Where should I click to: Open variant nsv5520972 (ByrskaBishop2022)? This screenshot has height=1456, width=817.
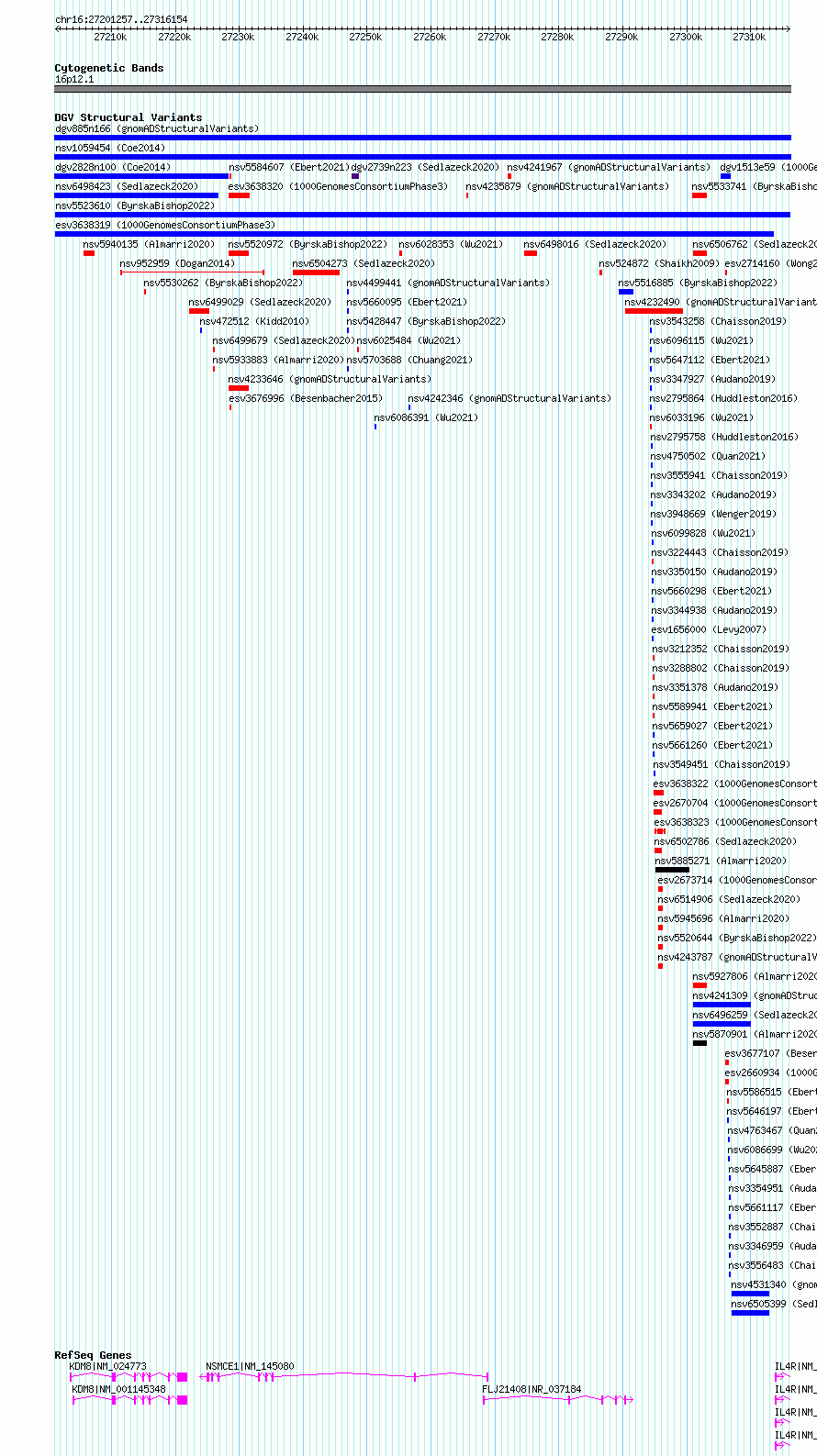pos(308,244)
